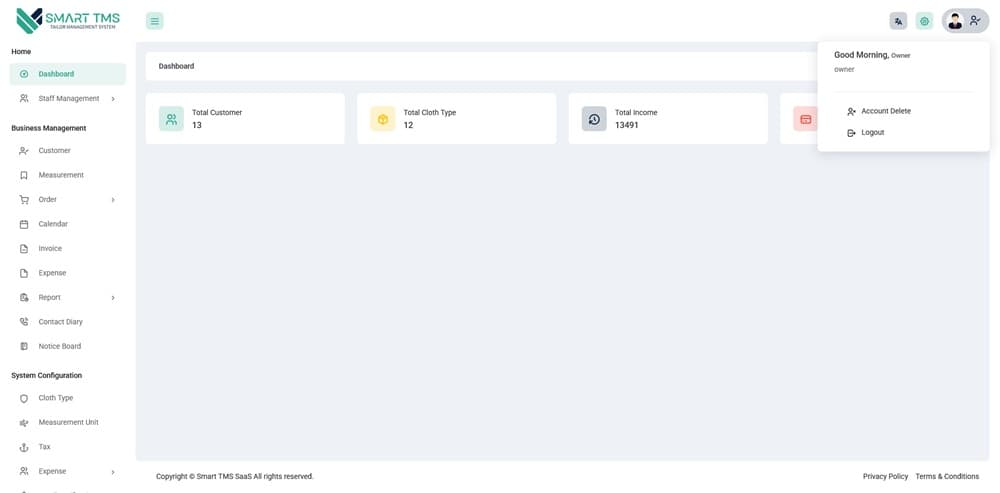Click the language translate icon in header
The image size is (1000, 493).
[898, 21]
